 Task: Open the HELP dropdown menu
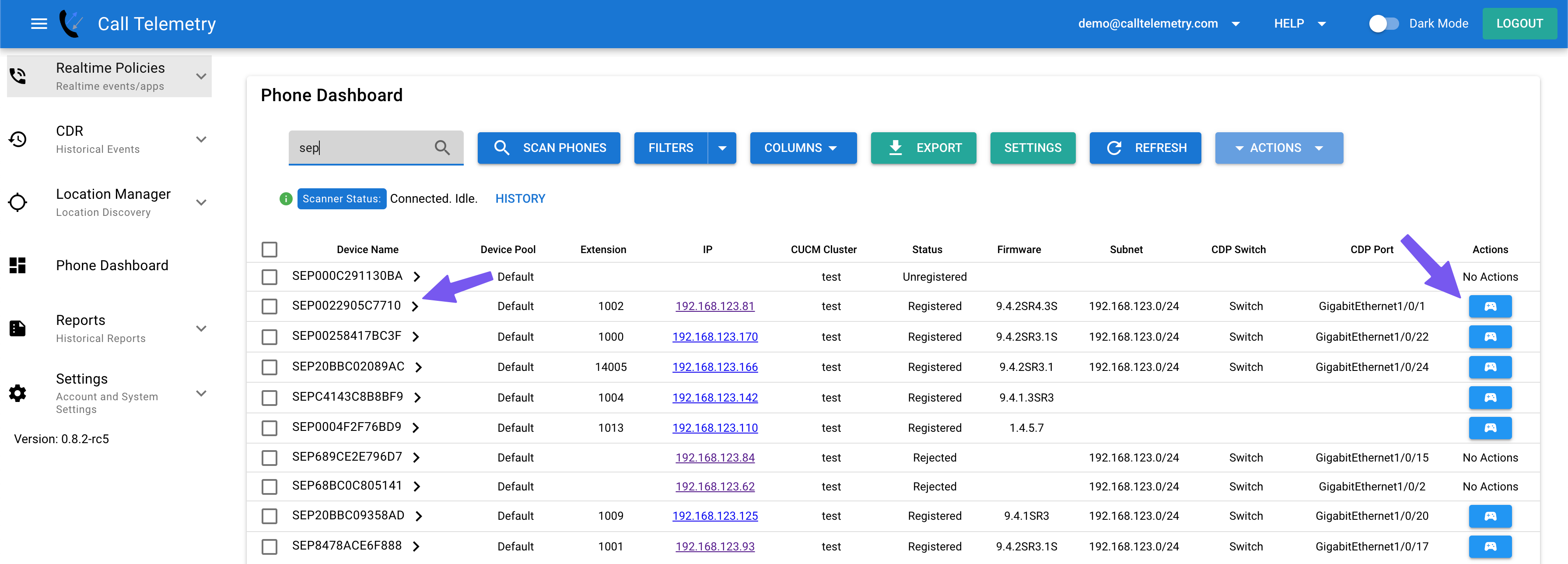tap(1299, 24)
